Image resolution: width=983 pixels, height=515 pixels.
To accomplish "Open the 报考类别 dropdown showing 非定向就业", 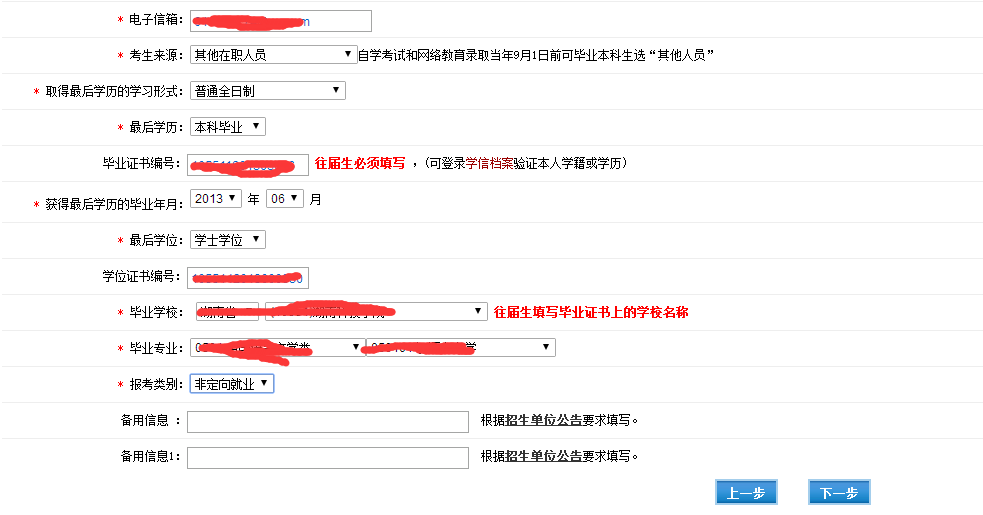I will [231, 383].
